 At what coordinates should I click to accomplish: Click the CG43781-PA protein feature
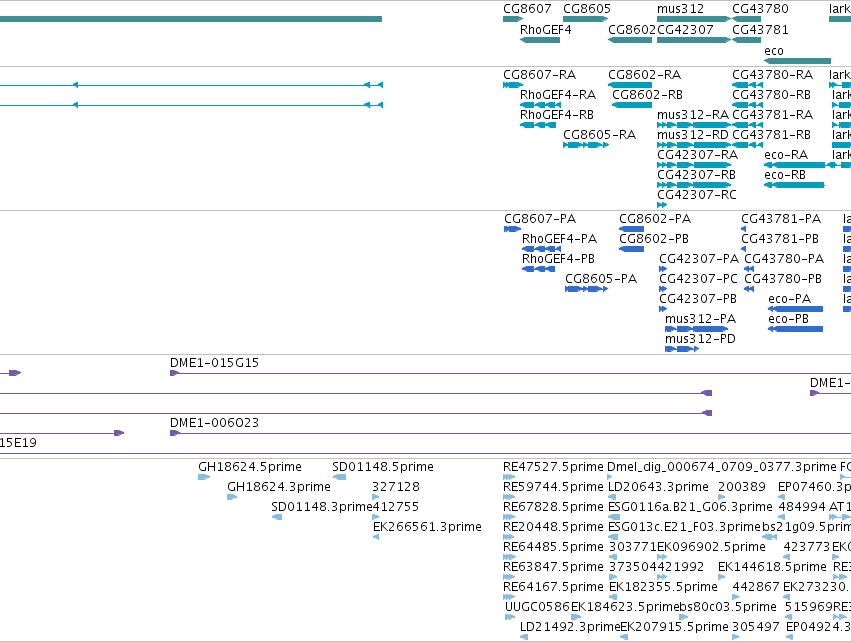point(744,228)
